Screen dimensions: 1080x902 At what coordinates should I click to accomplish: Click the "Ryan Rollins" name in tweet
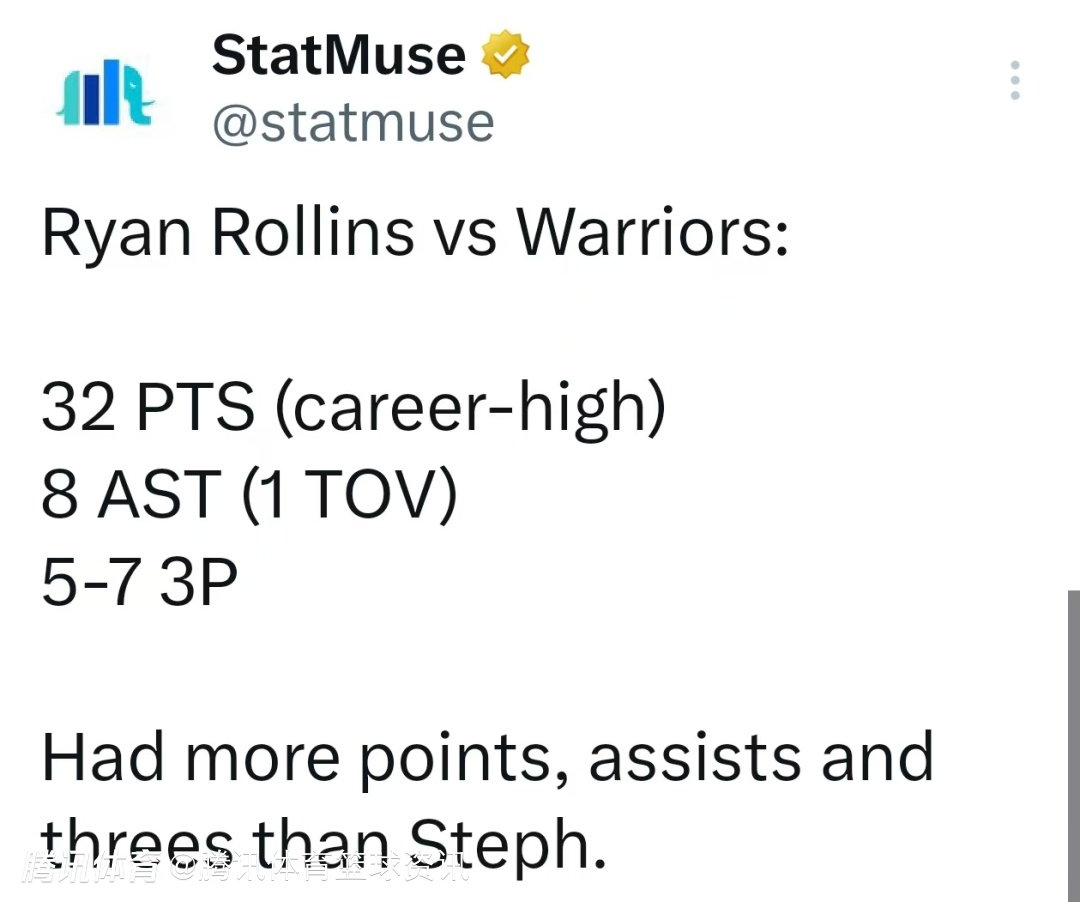(x=227, y=232)
